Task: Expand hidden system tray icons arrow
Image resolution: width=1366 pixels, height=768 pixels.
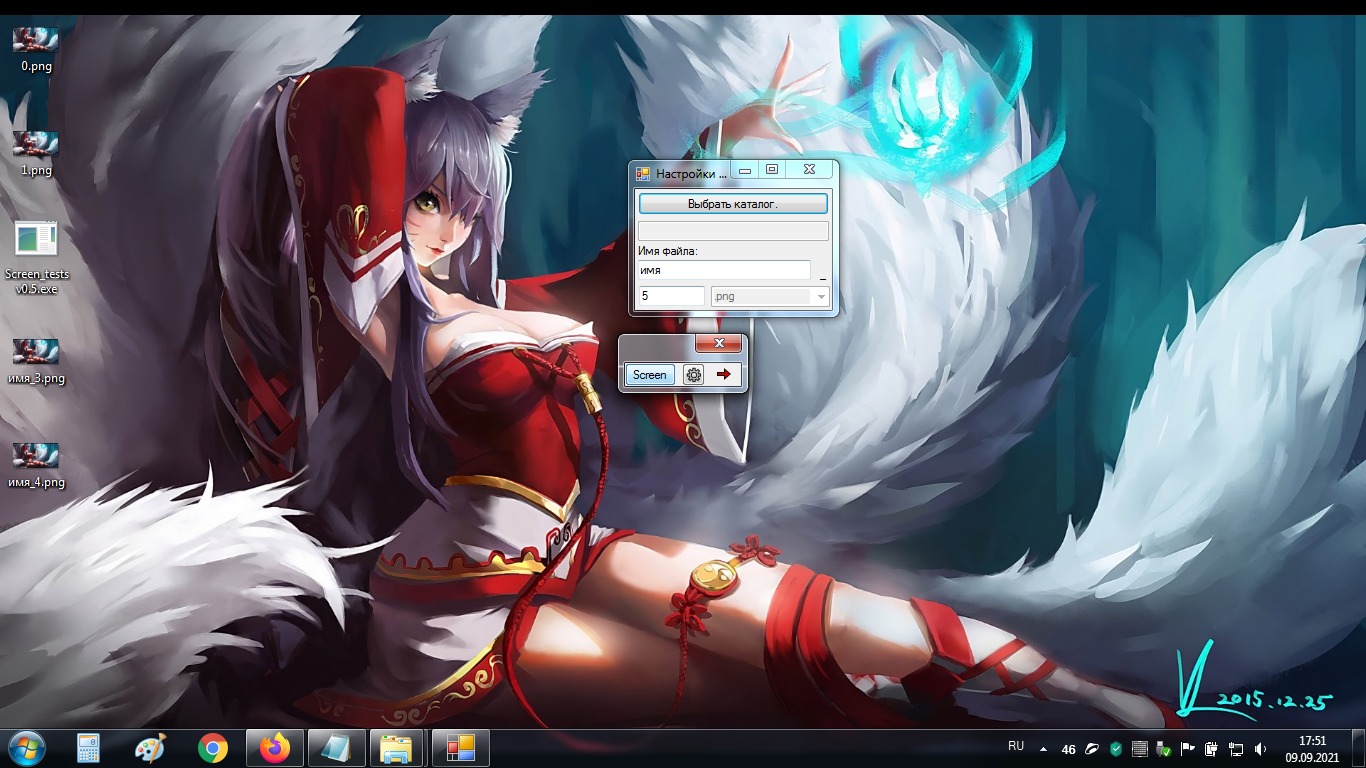Action: coord(1044,749)
